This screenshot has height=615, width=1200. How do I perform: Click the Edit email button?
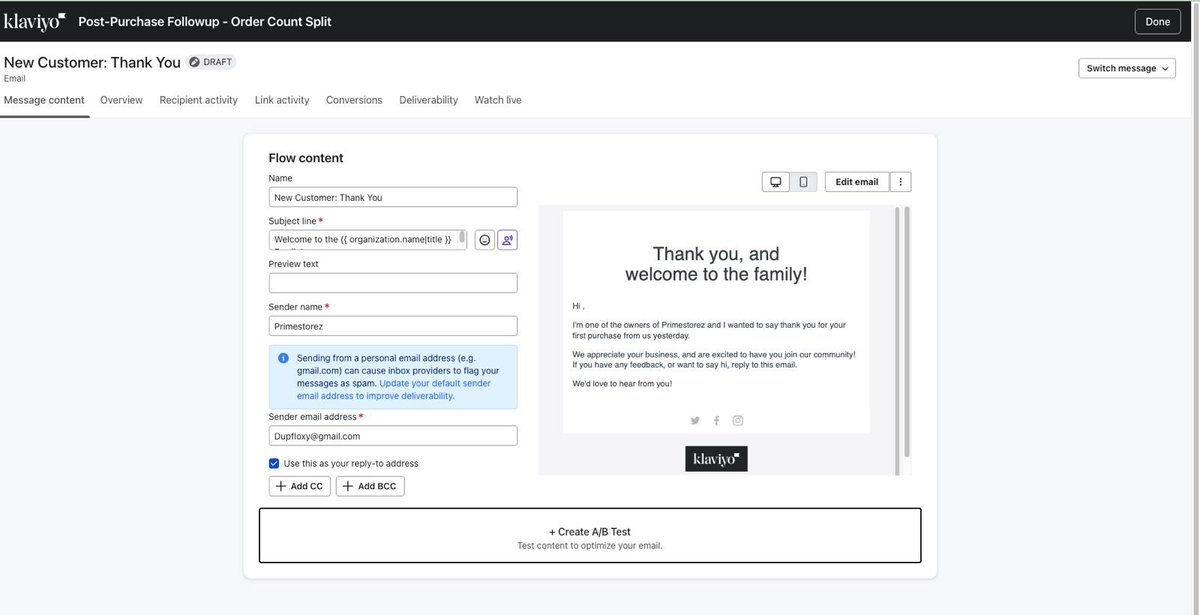point(857,182)
